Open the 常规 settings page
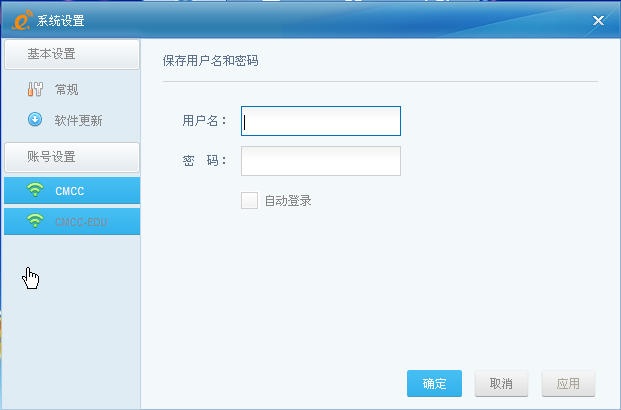The height and width of the screenshot is (410, 621). [x=67, y=90]
